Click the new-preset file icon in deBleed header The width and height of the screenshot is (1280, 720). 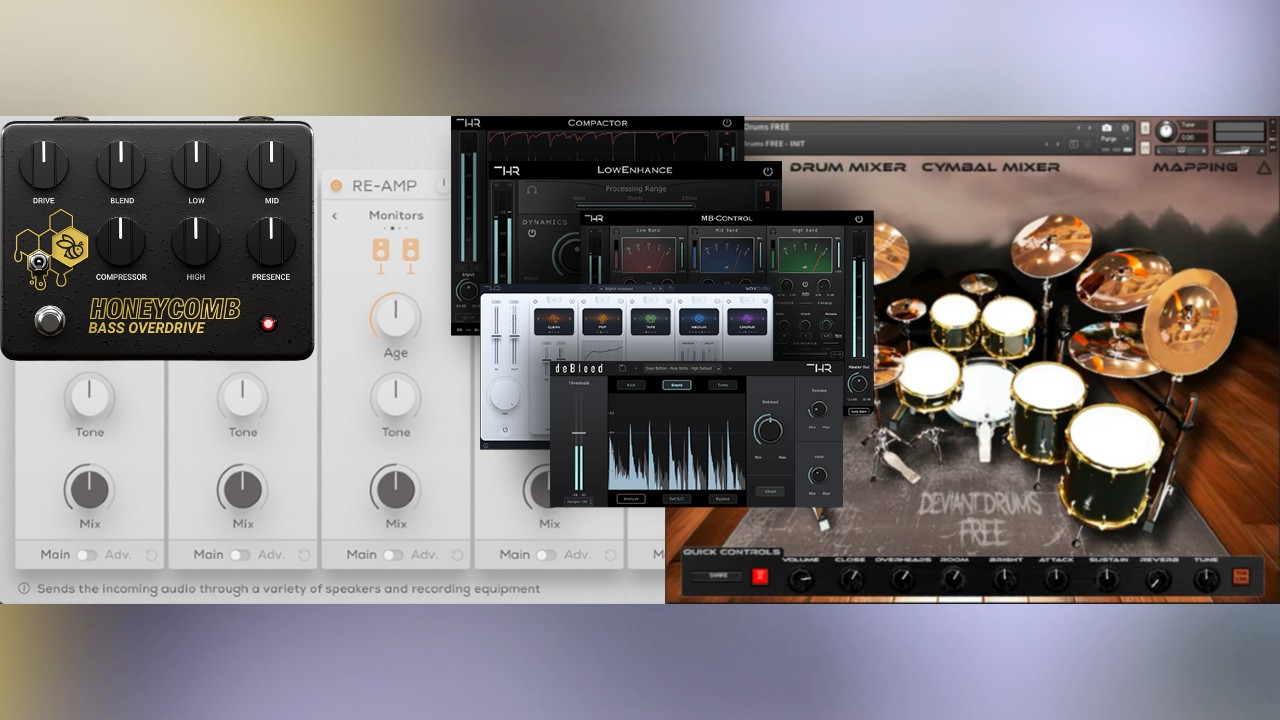622,368
